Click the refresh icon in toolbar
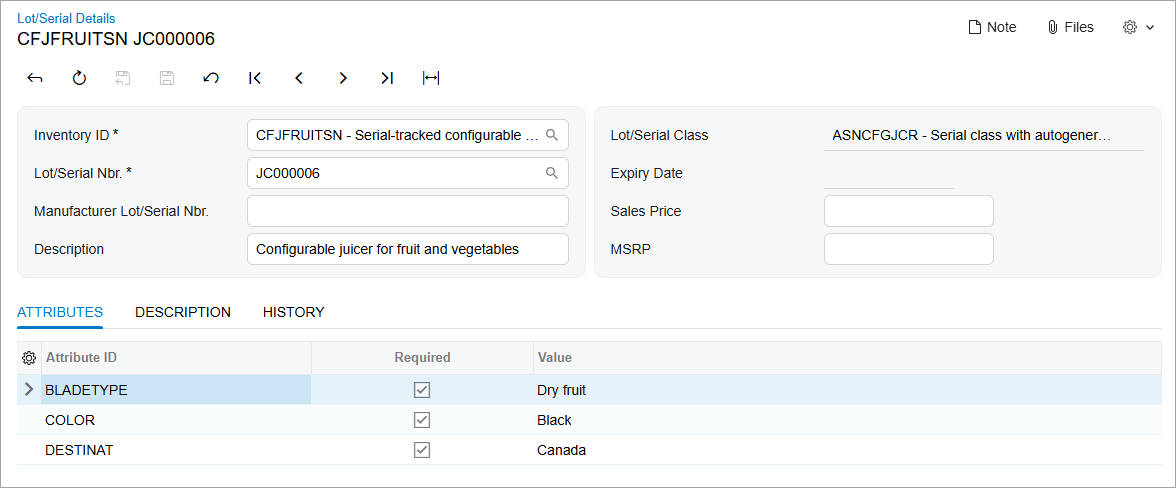 point(79,78)
